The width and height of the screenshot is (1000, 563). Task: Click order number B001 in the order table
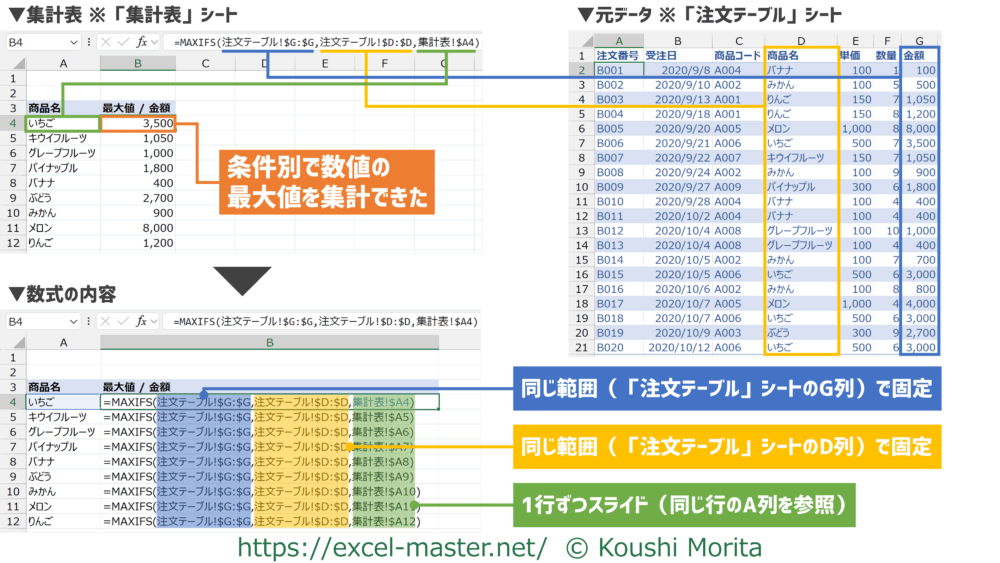(609, 71)
